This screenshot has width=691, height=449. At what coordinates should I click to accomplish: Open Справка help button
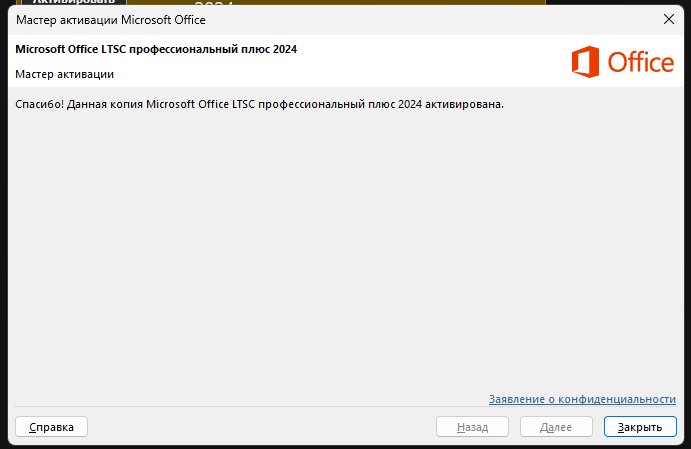pos(51,427)
